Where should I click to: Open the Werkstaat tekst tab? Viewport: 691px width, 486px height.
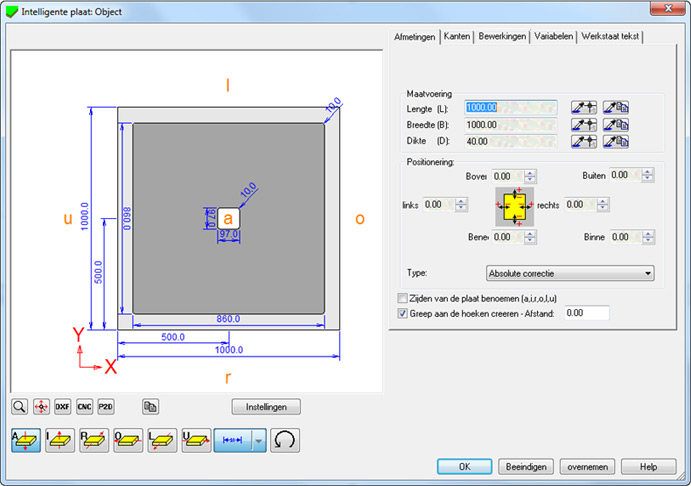click(610, 36)
